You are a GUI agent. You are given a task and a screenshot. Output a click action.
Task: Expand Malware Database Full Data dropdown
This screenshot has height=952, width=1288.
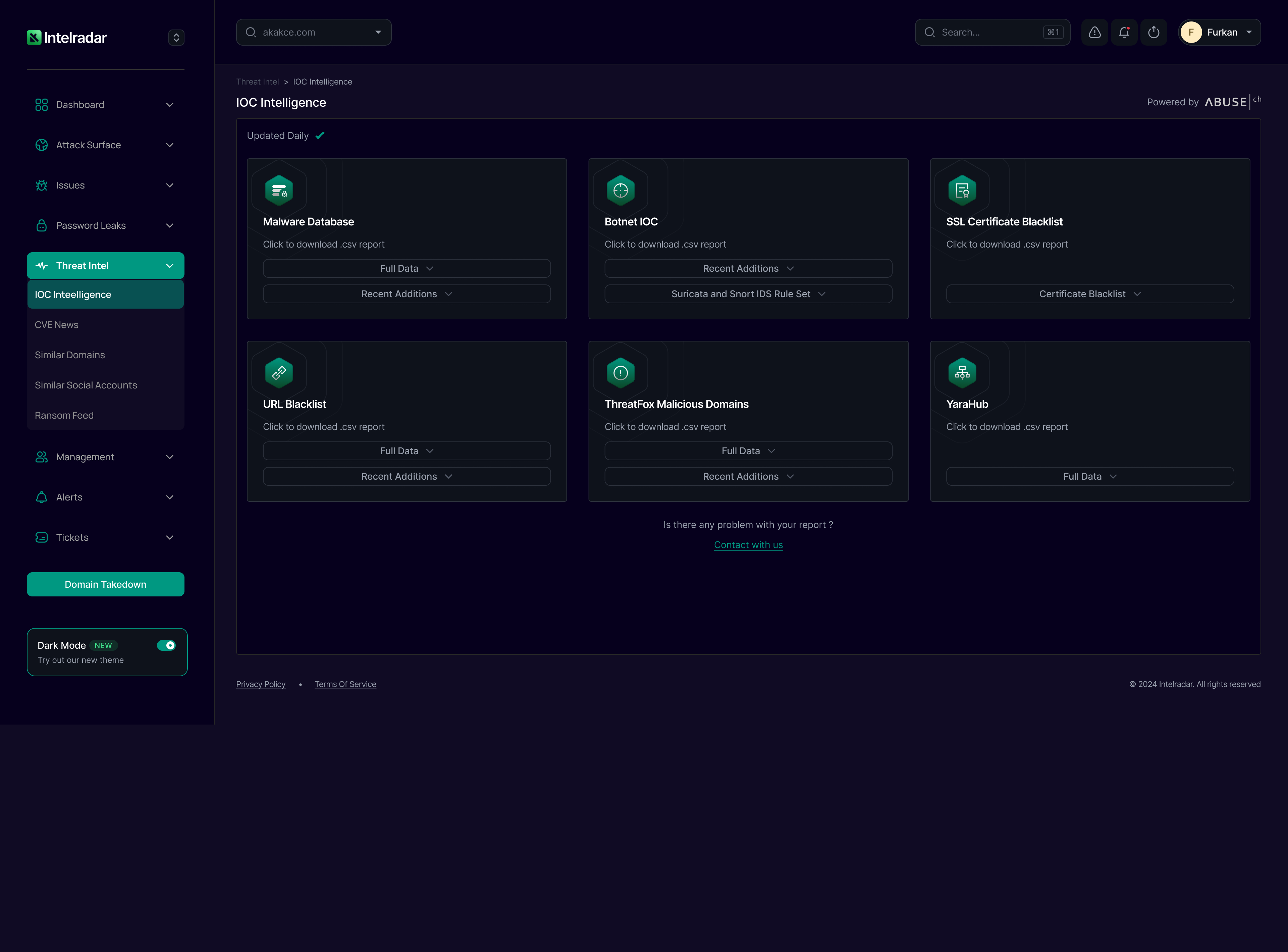point(406,269)
